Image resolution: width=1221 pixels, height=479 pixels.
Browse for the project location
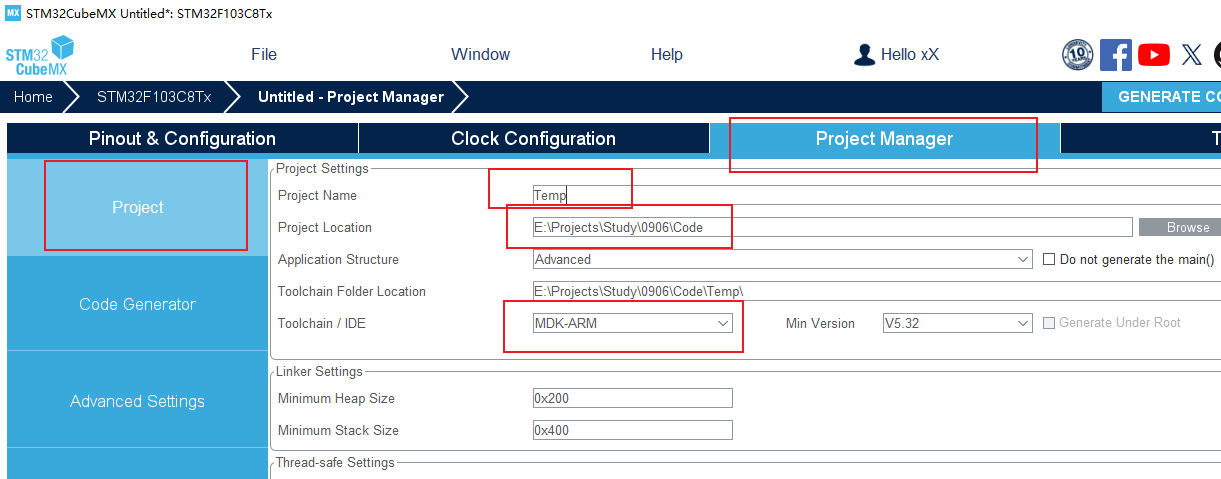coord(1180,228)
